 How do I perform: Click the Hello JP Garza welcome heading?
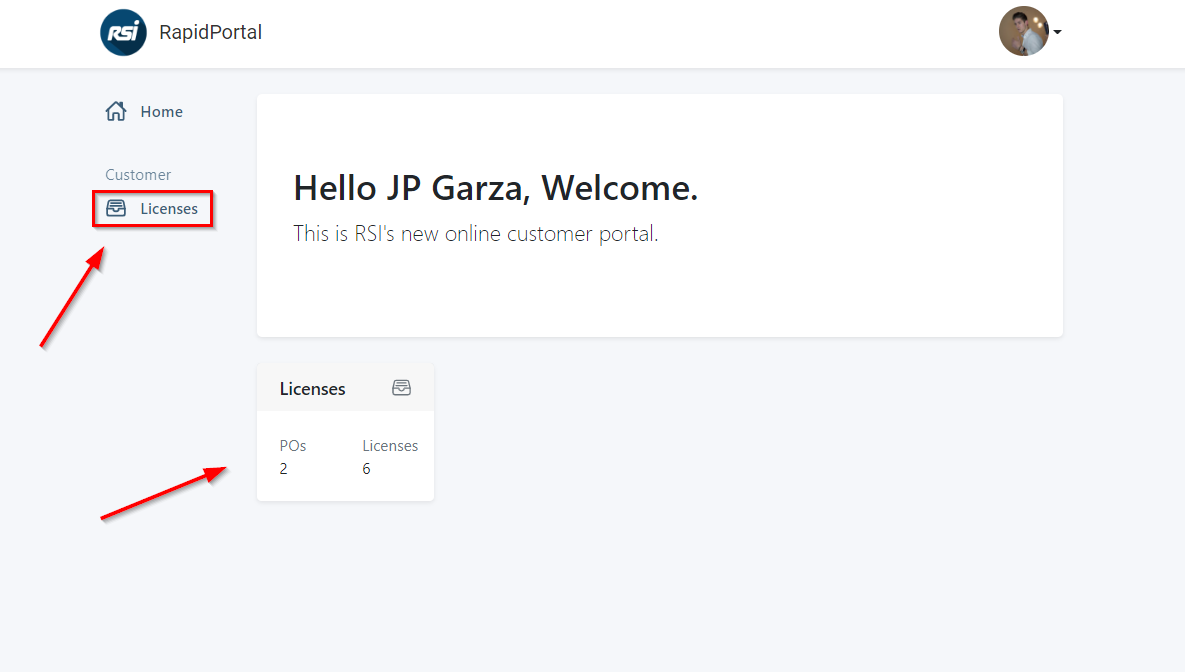click(x=495, y=188)
